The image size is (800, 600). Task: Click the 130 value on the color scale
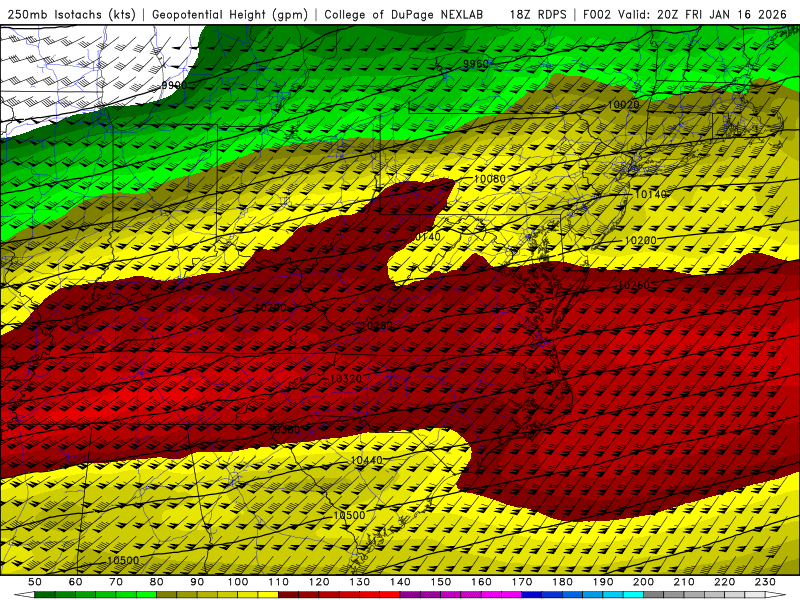[360, 582]
